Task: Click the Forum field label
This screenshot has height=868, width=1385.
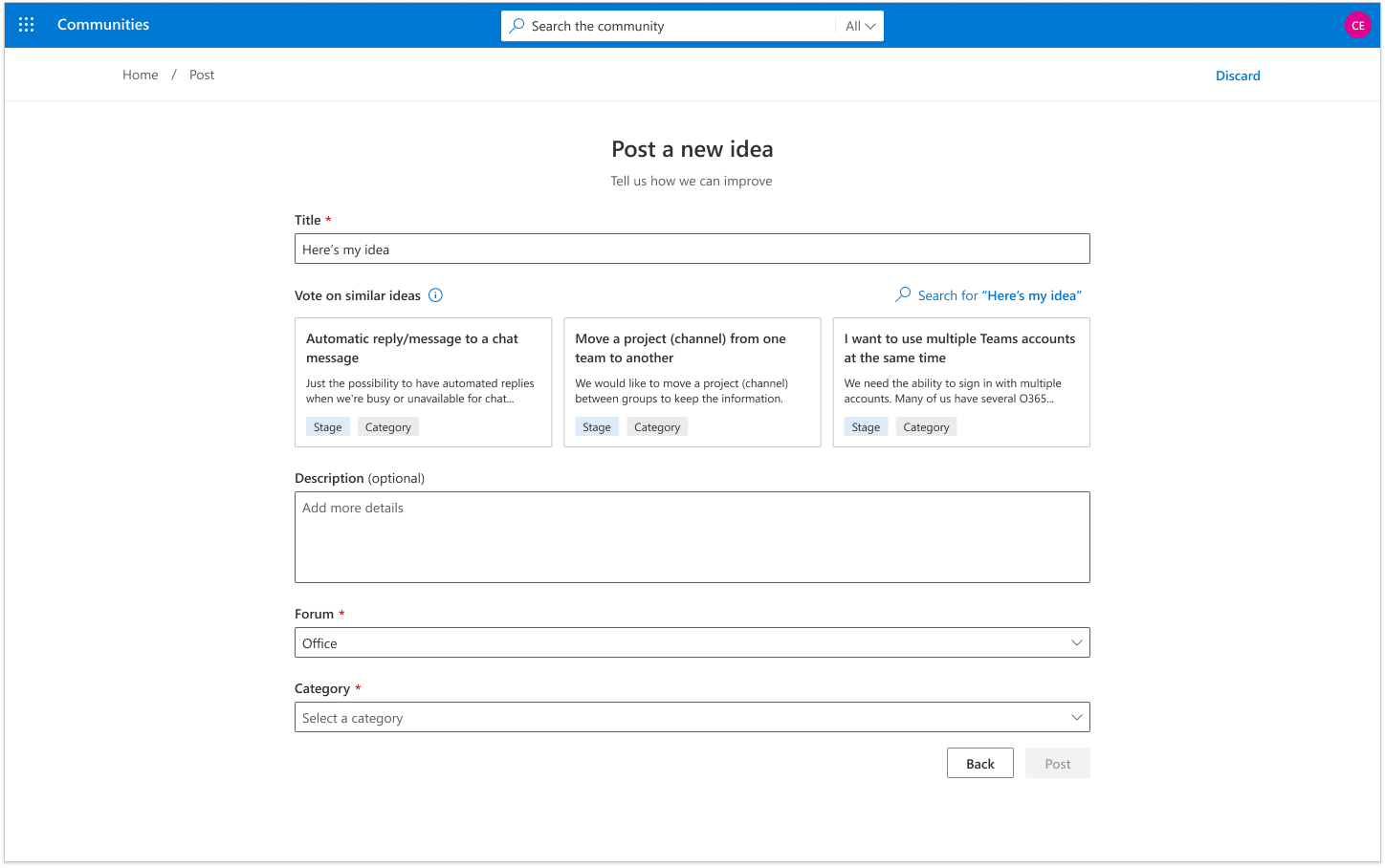Action: click(x=314, y=614)
